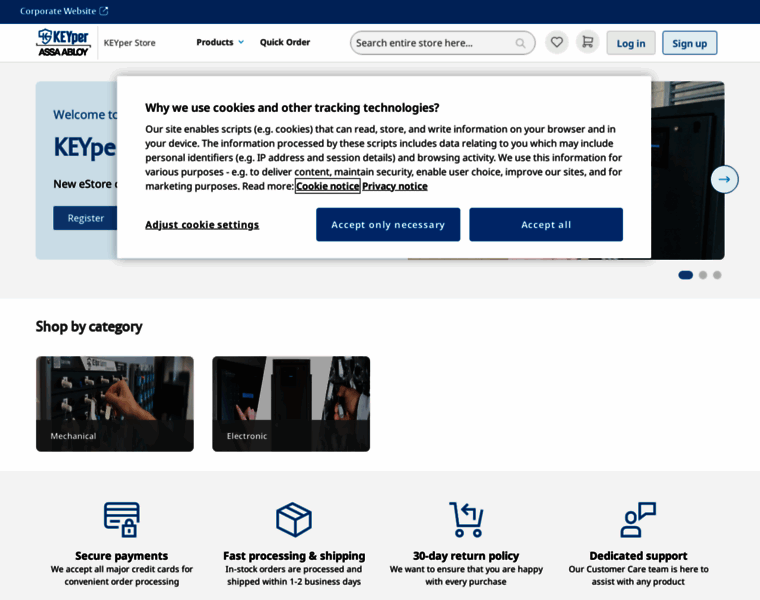Image resolution: width=760 pixels, height=600 pixels.
Task: Open the KEYper Store home link
Action: (129, 43)
